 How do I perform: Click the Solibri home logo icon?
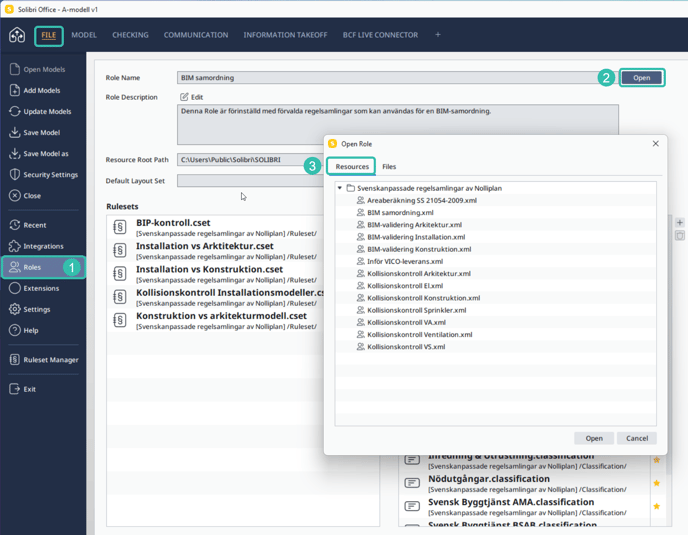tap(17, 35)
